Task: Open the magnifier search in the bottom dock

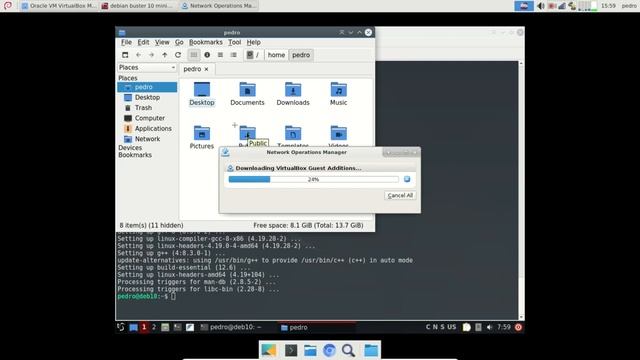Action: 349,350
